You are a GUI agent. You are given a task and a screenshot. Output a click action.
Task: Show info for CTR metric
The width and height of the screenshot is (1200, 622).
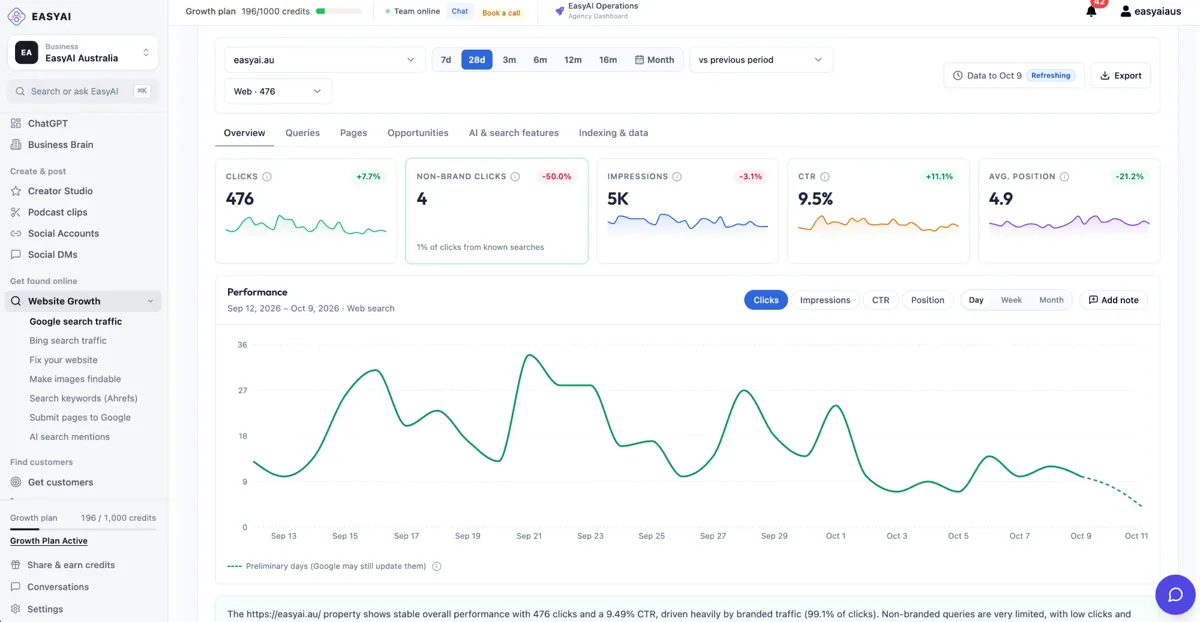[825, 177]
